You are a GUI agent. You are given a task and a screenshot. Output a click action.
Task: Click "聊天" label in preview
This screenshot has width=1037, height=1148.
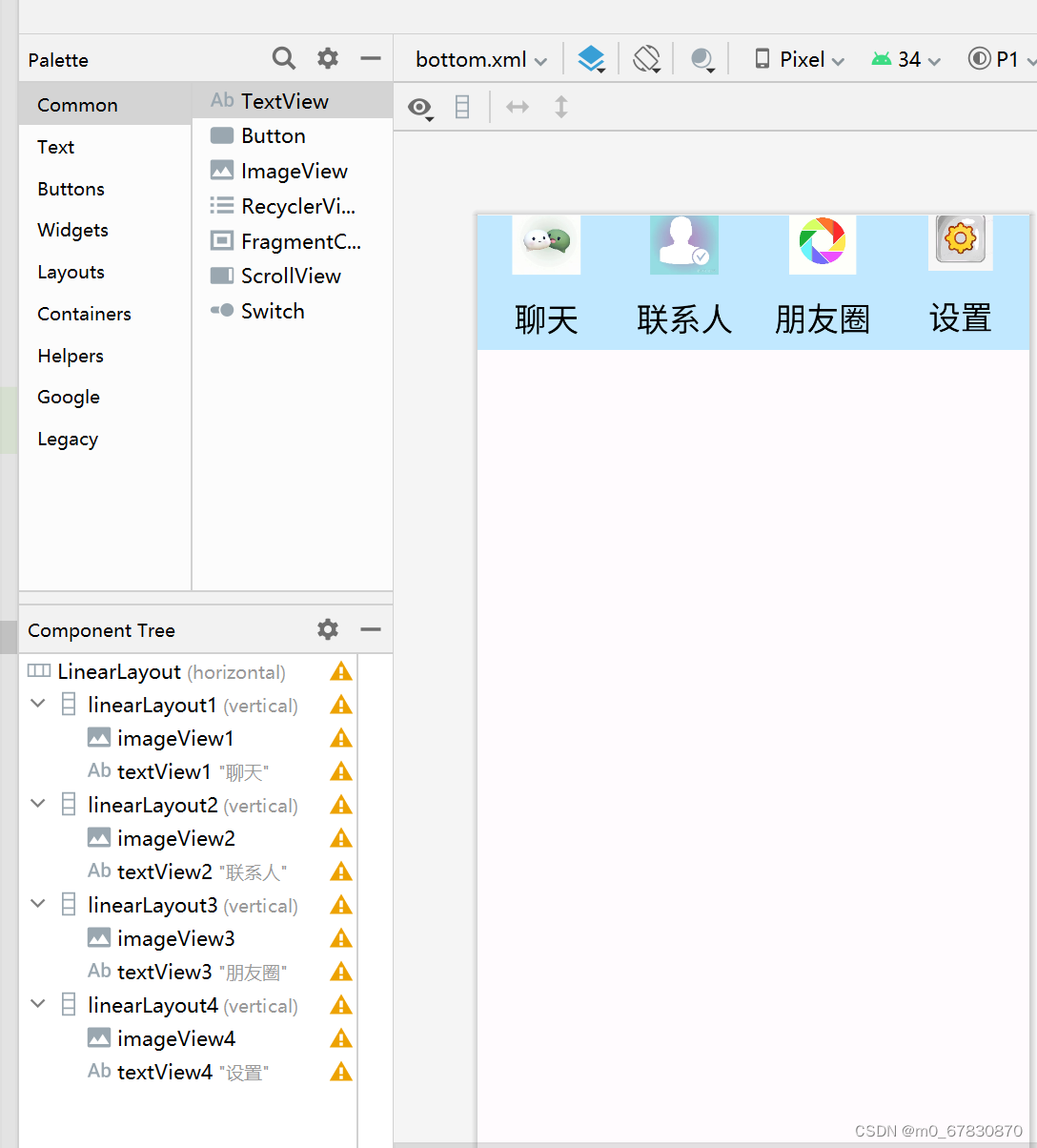(546, 319)
